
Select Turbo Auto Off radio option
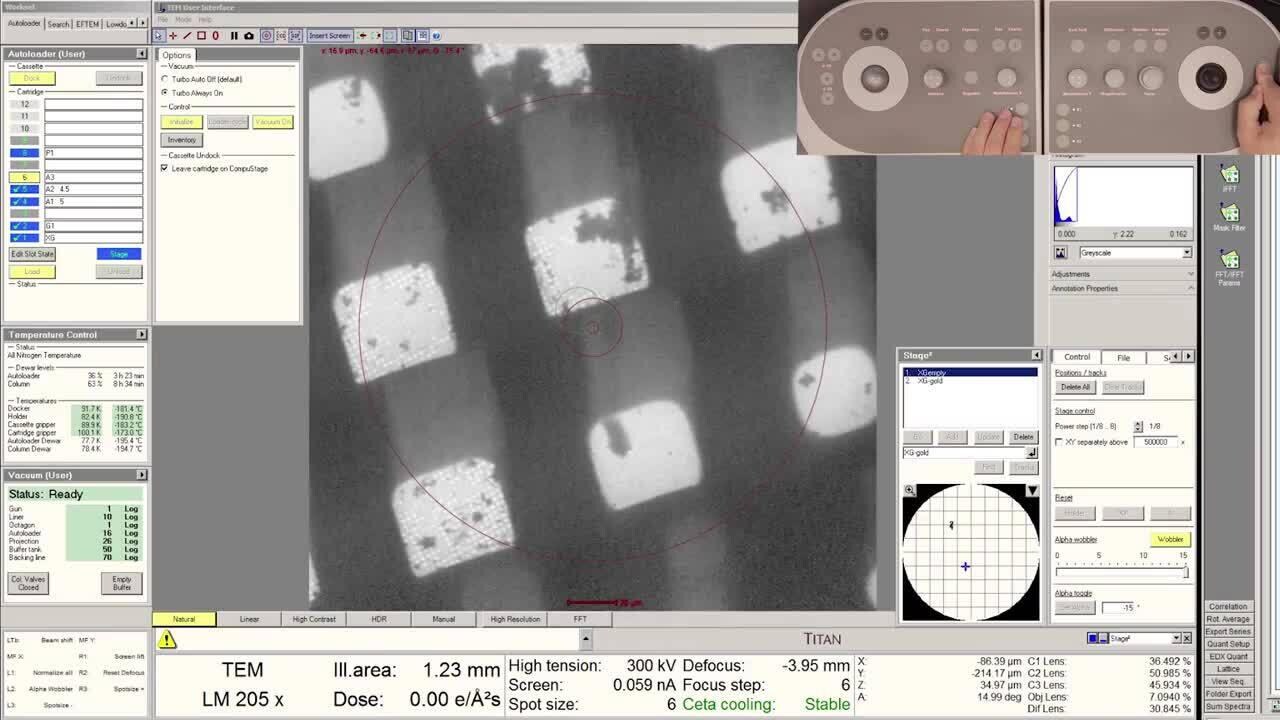coord(165,79)
